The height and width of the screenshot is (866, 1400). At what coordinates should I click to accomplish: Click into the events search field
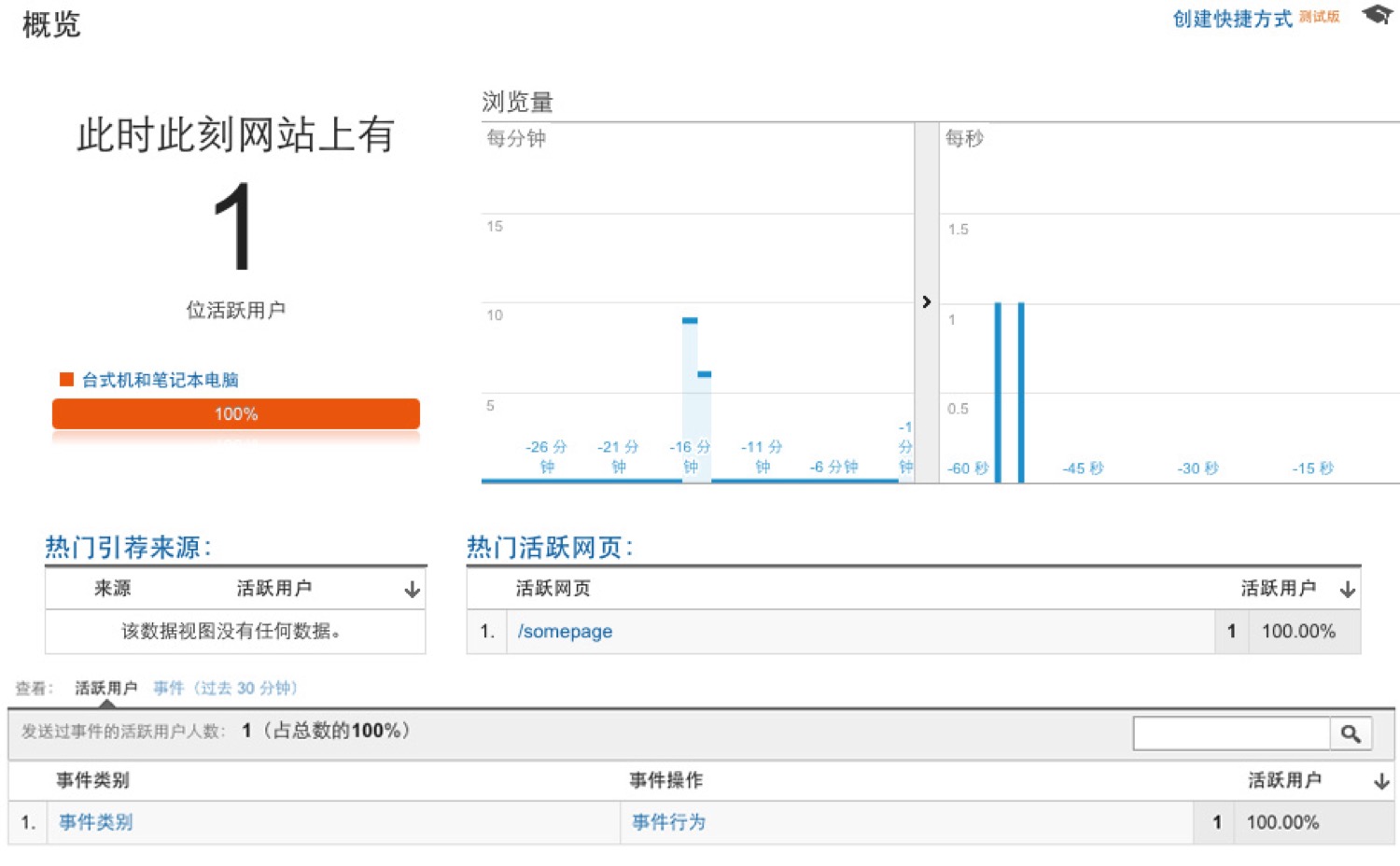[1230, 733]
